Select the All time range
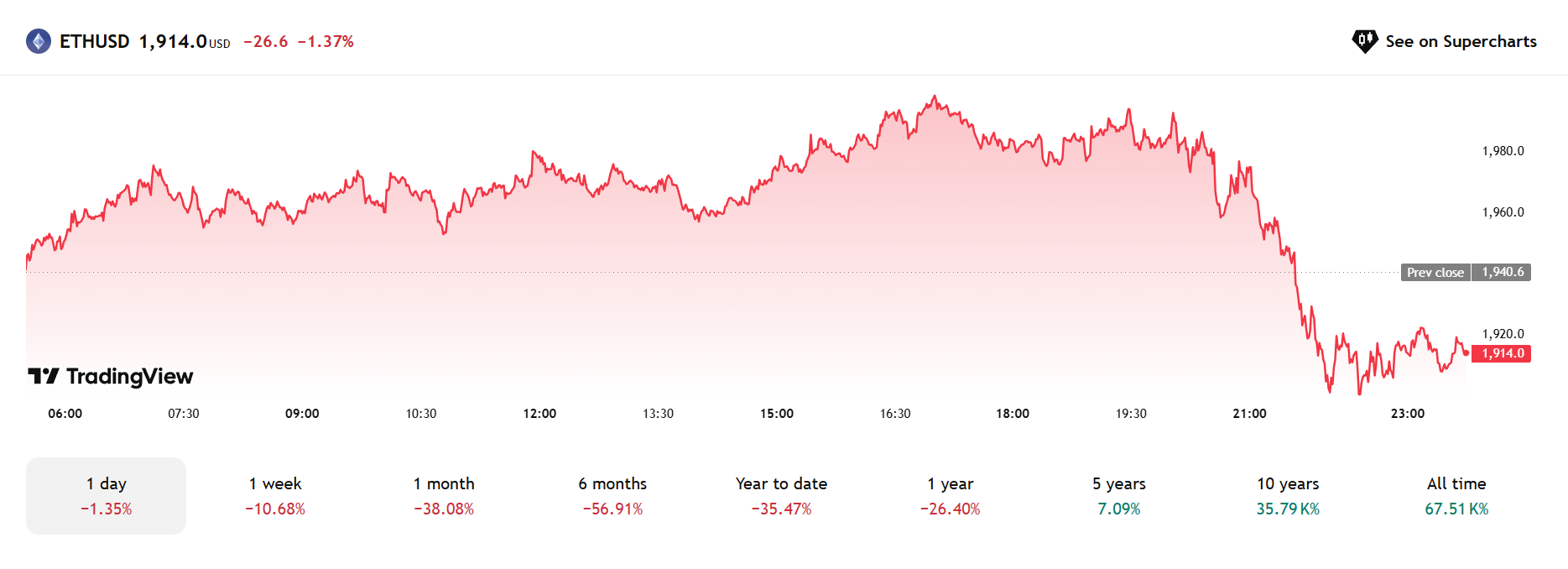Screen dimensions: 1568x569 [x=1456, y=495]
